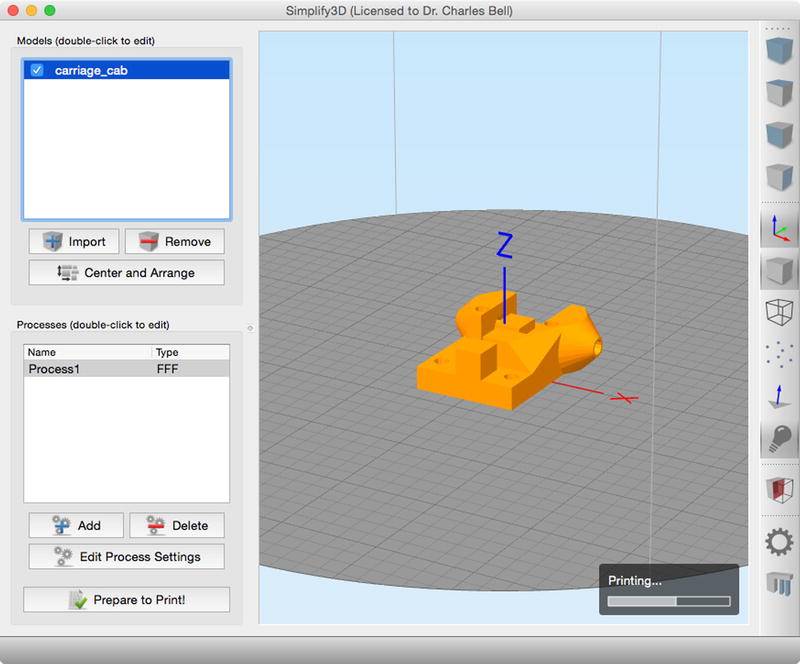Screen dimensions: 800x664
Task: Open Edit Process Settings
Action: click(x=127, y=556)
